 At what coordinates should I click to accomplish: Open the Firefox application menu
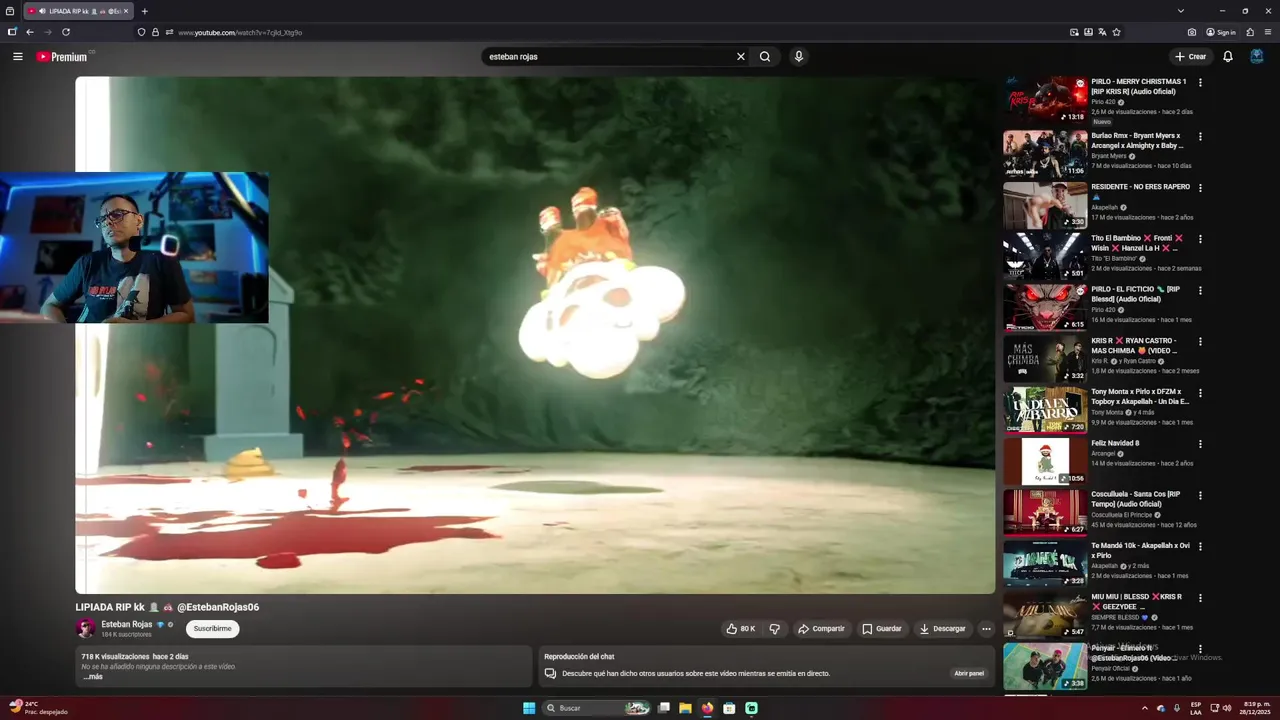[1267, 32]
